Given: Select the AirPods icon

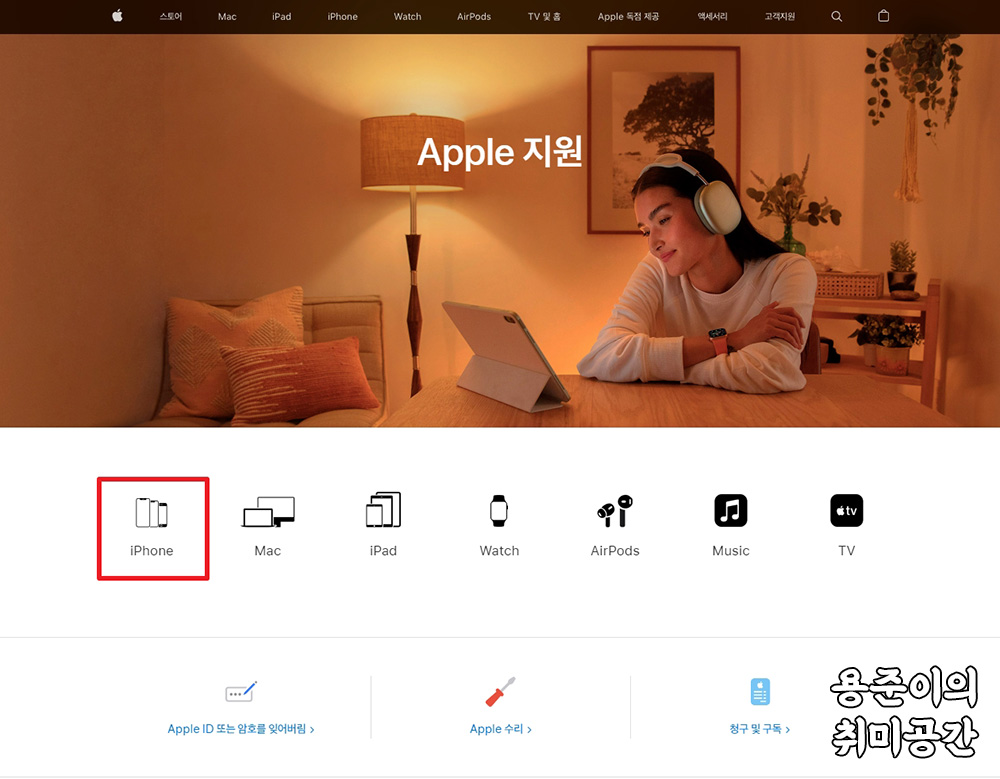Looking at the screenshot, I should pyautogui.click(x=615, y=511).
